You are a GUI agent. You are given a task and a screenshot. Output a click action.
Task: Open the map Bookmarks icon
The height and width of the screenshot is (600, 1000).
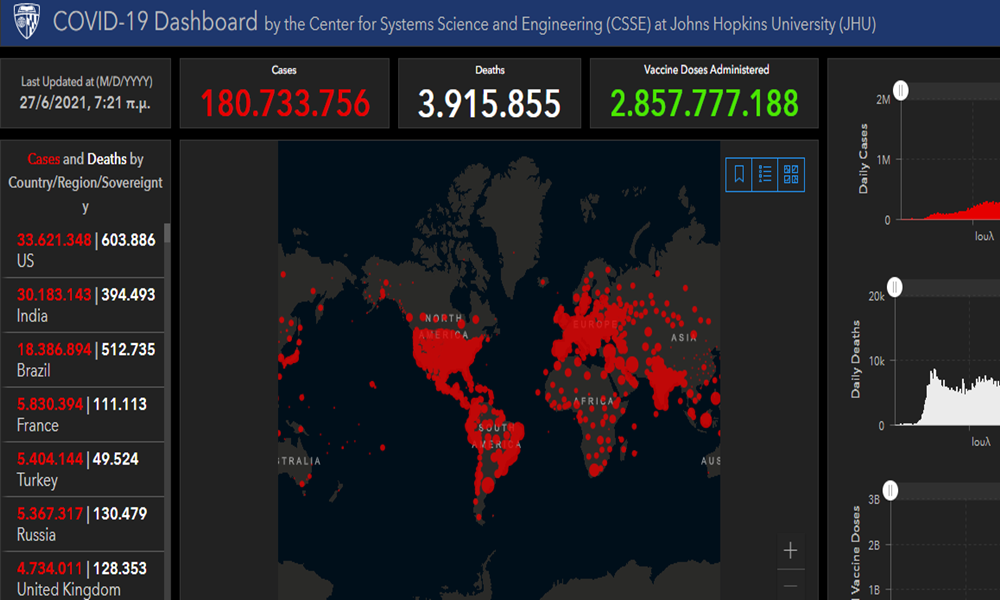click(x=739, y=174)
